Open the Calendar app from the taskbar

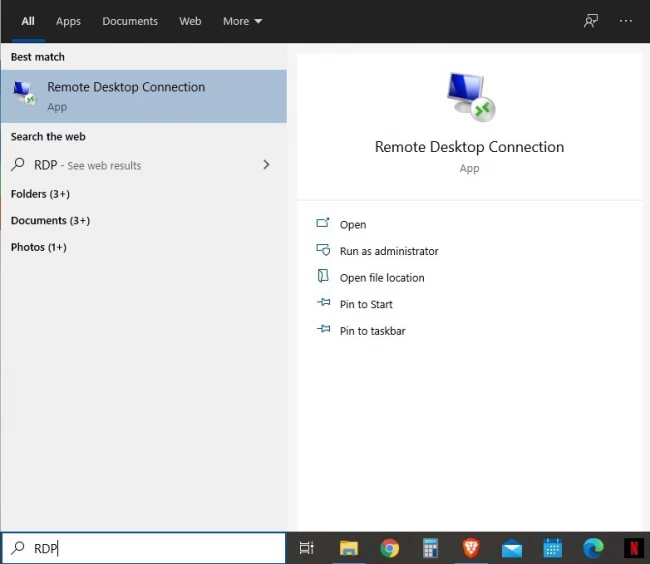[x=553, y=548]
